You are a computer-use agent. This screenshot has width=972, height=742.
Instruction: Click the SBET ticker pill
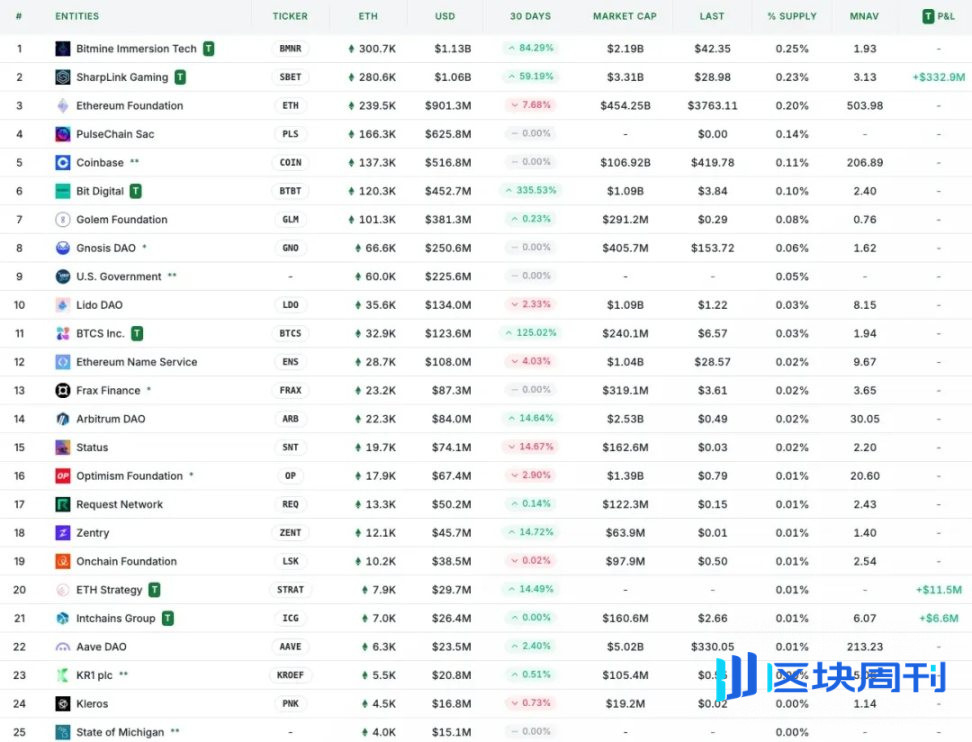tap(290, 77)
